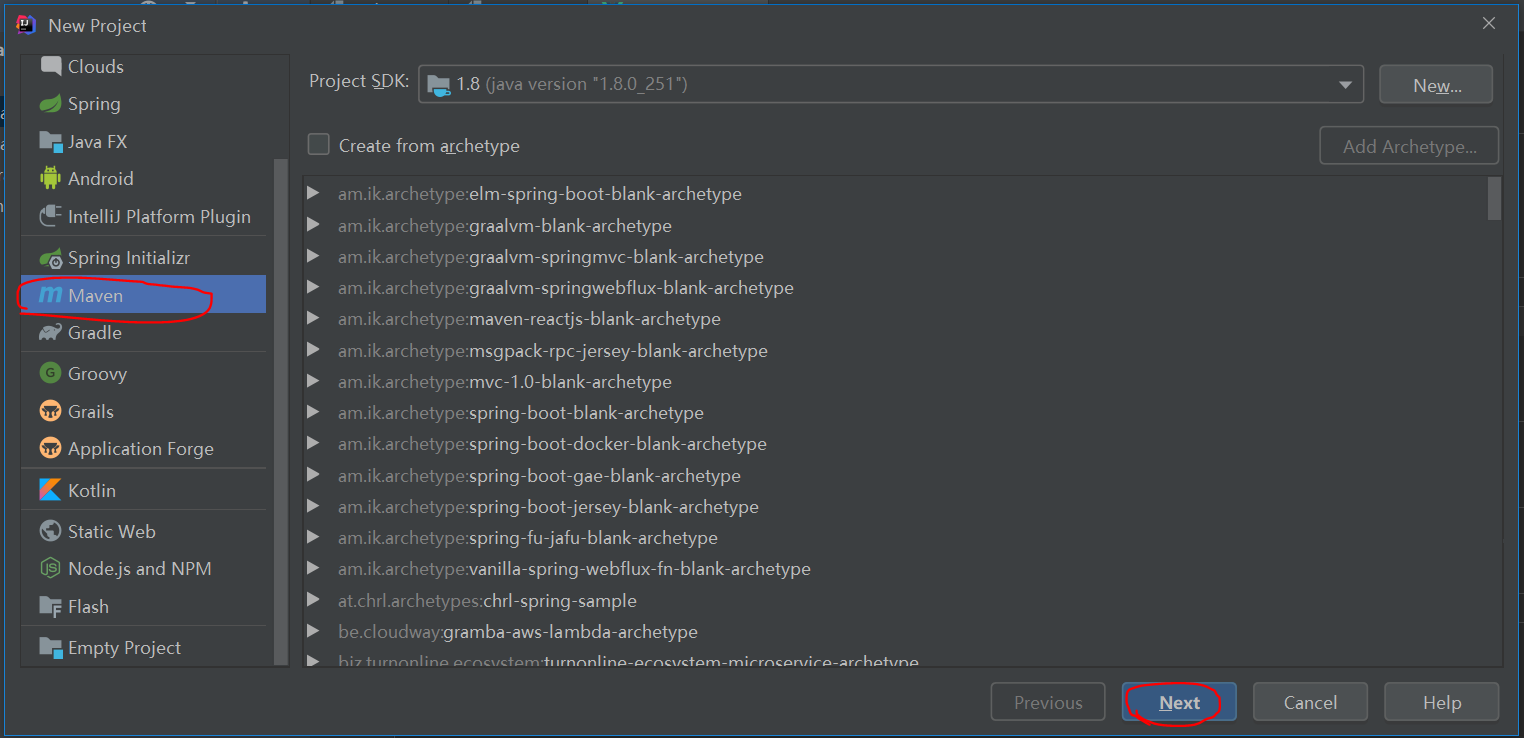The width and height of the screenshot is (1524, 738).
Task: Cancel the New Project dialog
Action: click(x=1310, y=702)
